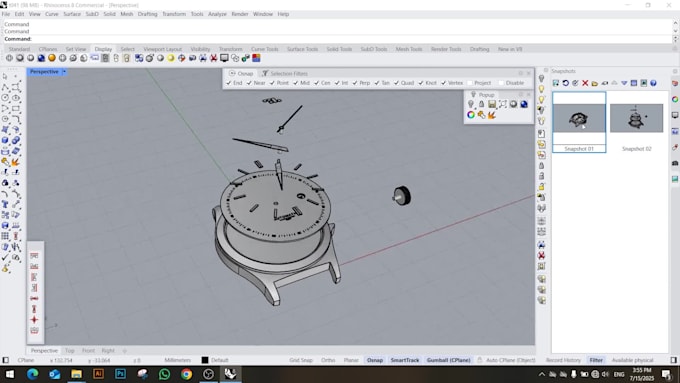Toggle Record History in status bar
The image size is (680, 383).
click(x=563, y=360)
